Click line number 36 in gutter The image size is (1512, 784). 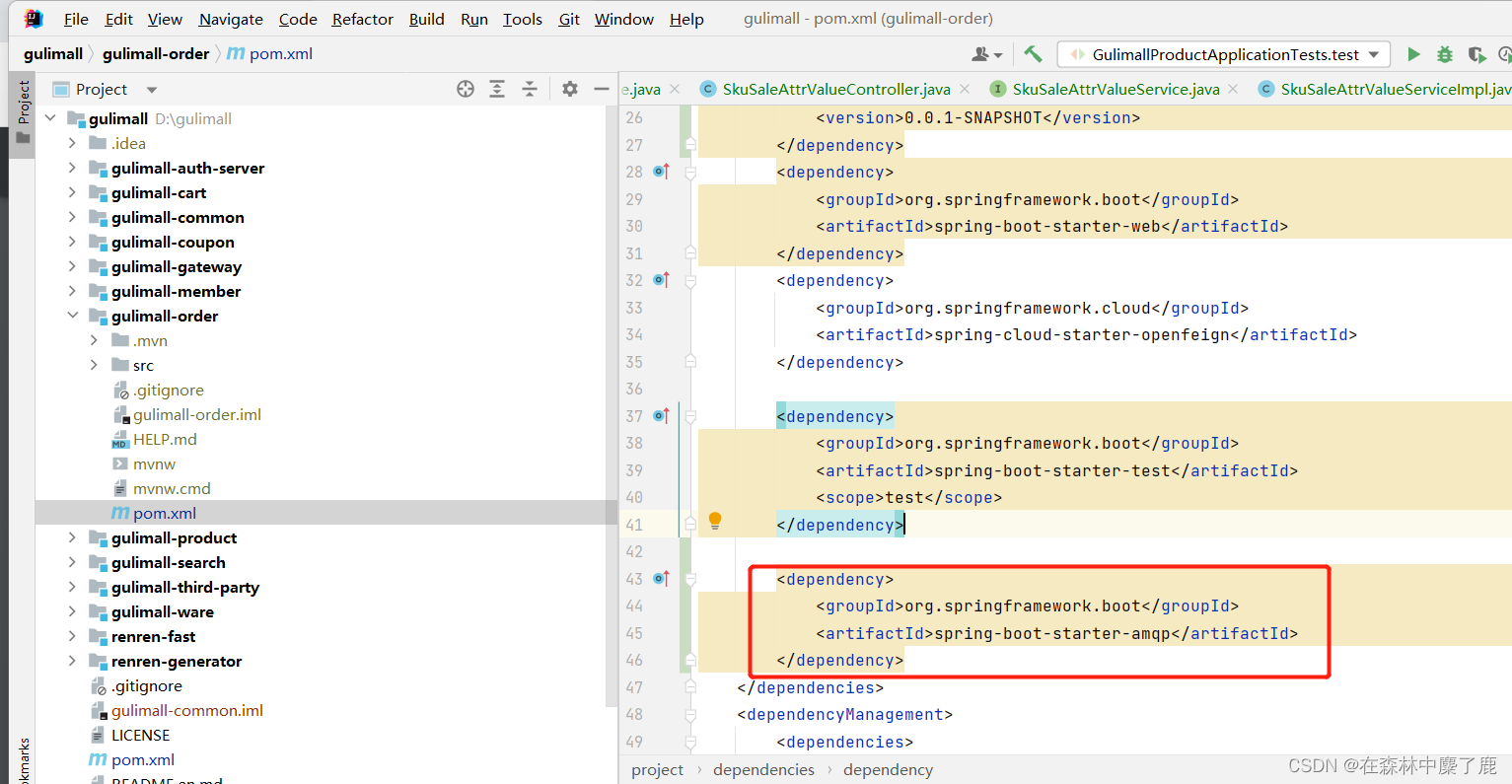coord(633,389)
